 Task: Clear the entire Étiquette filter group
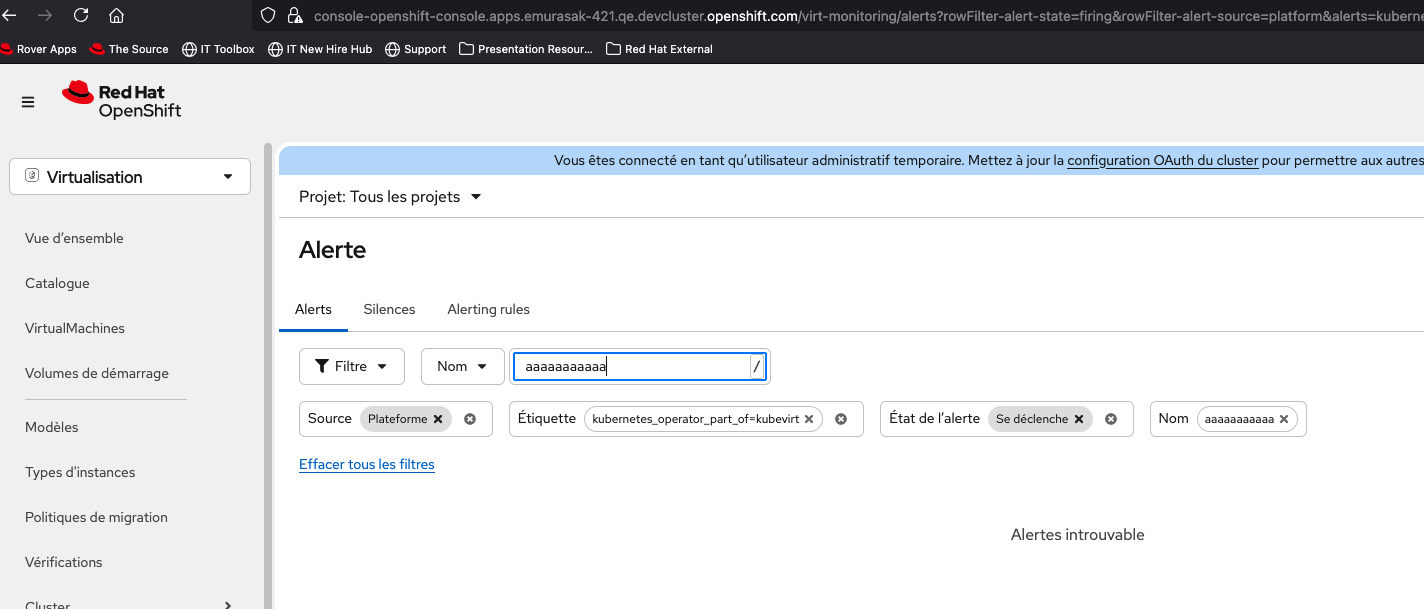click(841, 419)
